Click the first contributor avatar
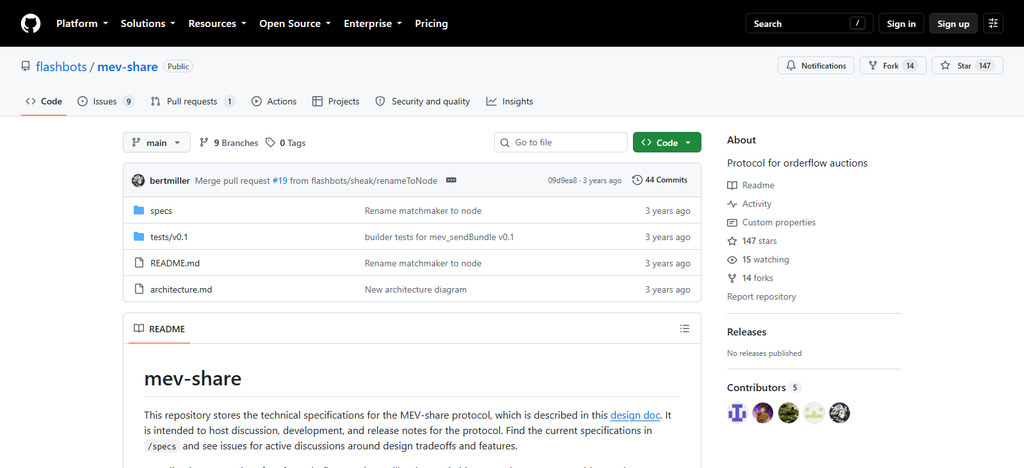 pyautogui.click(x=737, y=413)
